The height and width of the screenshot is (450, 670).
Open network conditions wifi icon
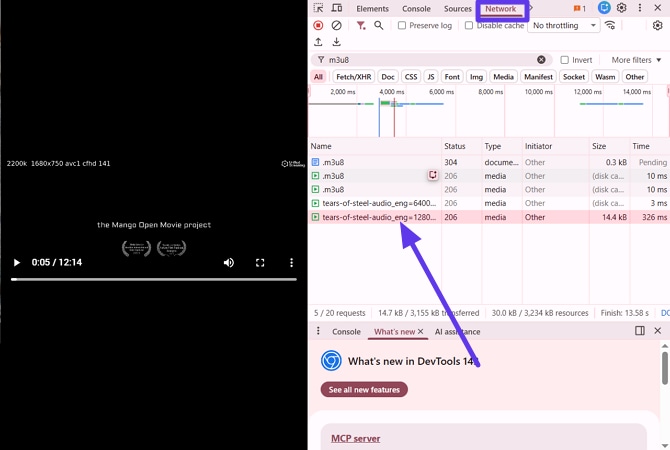(x=610, y=26)
